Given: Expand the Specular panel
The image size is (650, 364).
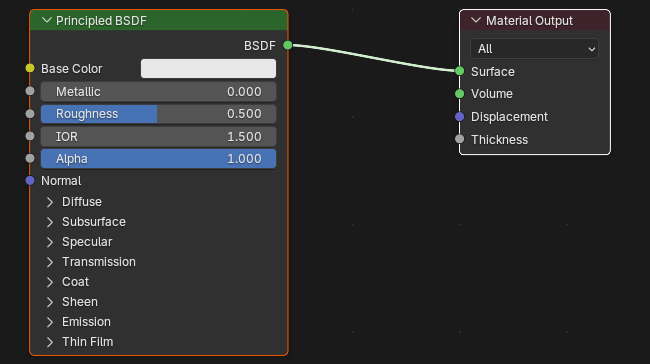Looking at the screenshot, I should point(50,242).
